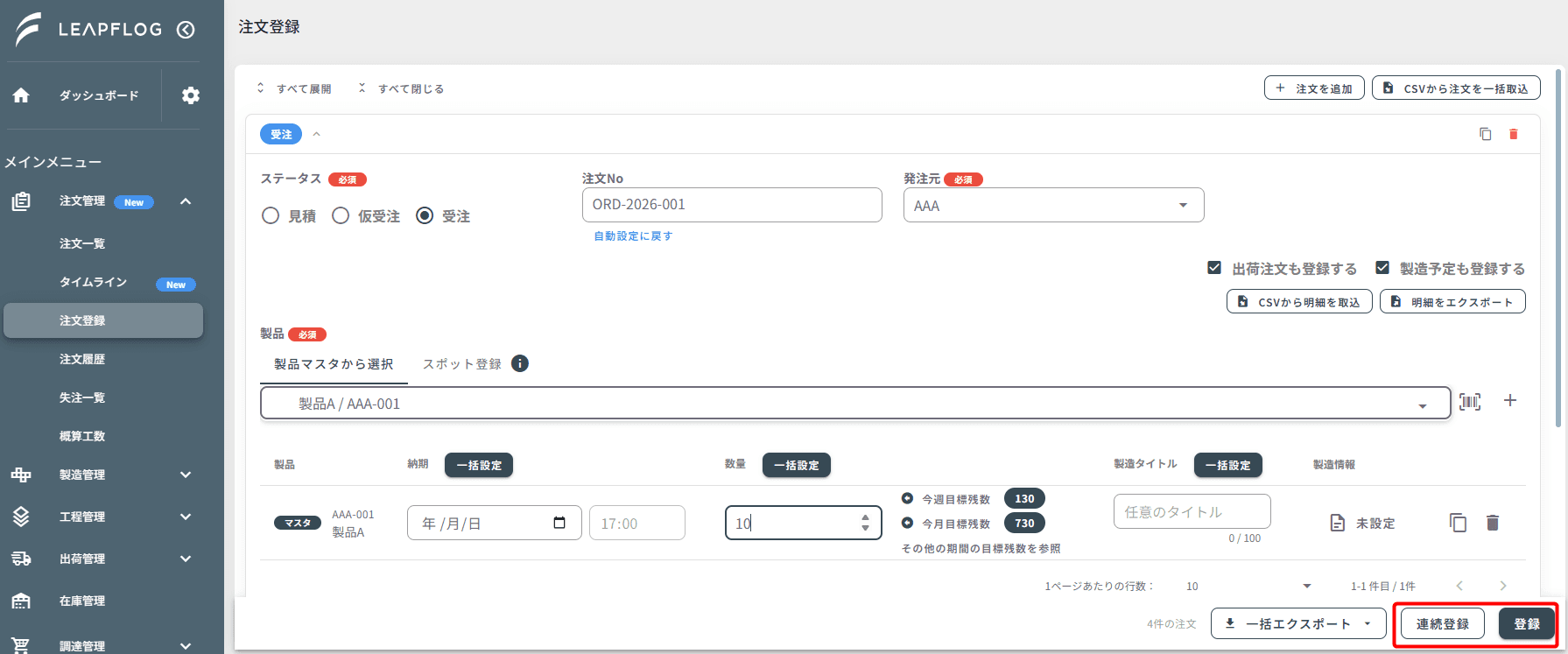The height and width of the screenshot is (654, 1568).
Task: Delete the order via red trash icon
Action: pos(1514,134)
